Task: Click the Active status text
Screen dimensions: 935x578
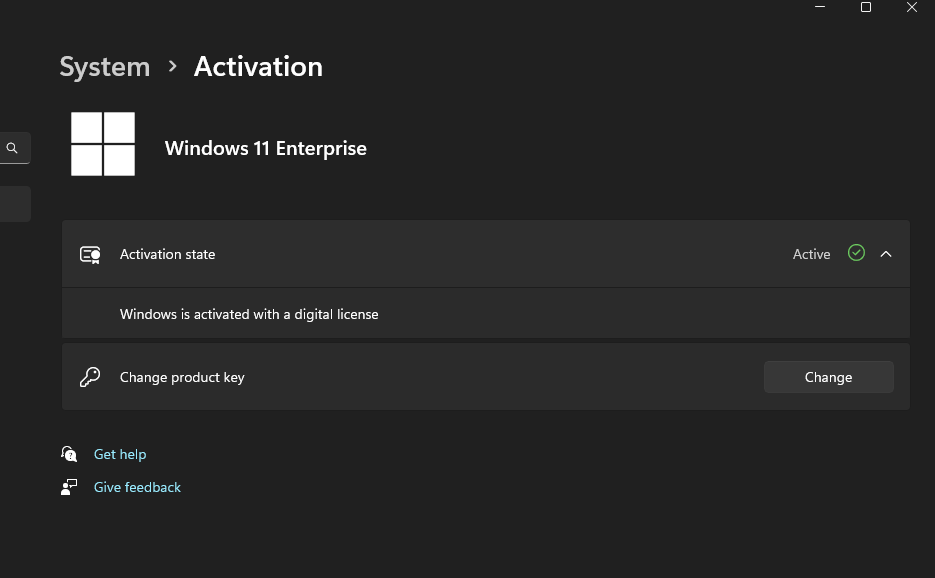Action: [x=811, y=254]
